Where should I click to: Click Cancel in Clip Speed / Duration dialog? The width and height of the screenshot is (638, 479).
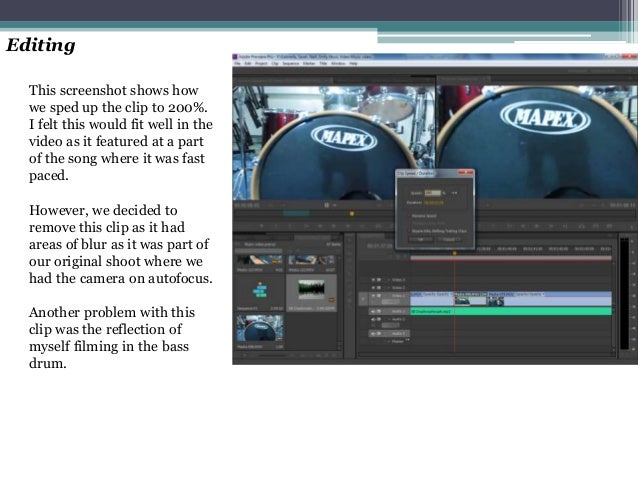pos(449,240)
